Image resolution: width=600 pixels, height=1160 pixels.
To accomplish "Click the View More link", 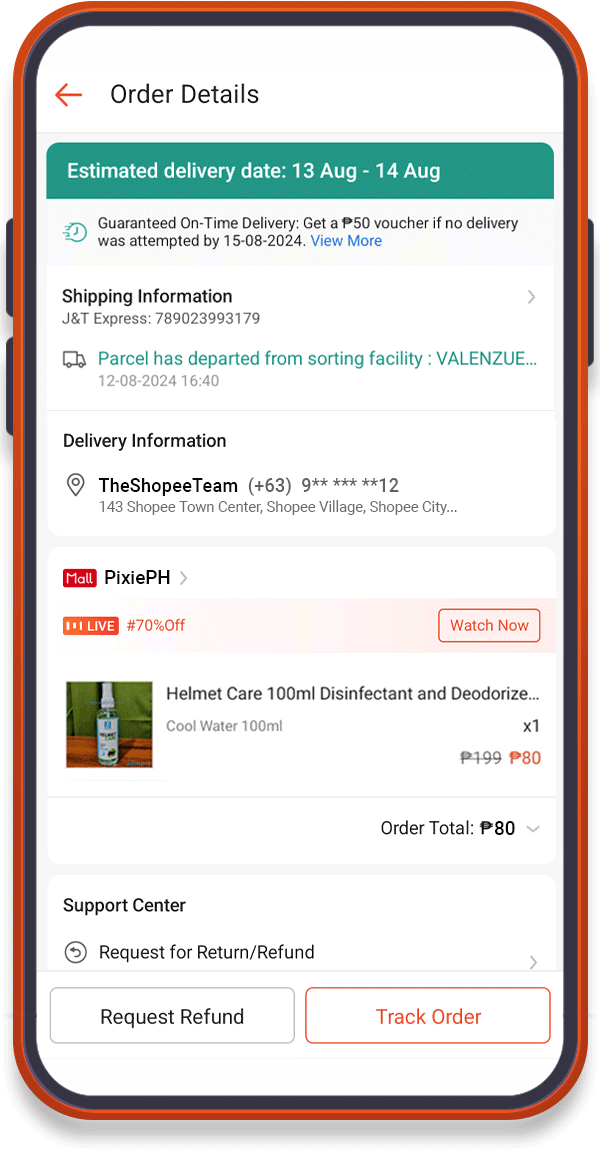I will point(346,241).
